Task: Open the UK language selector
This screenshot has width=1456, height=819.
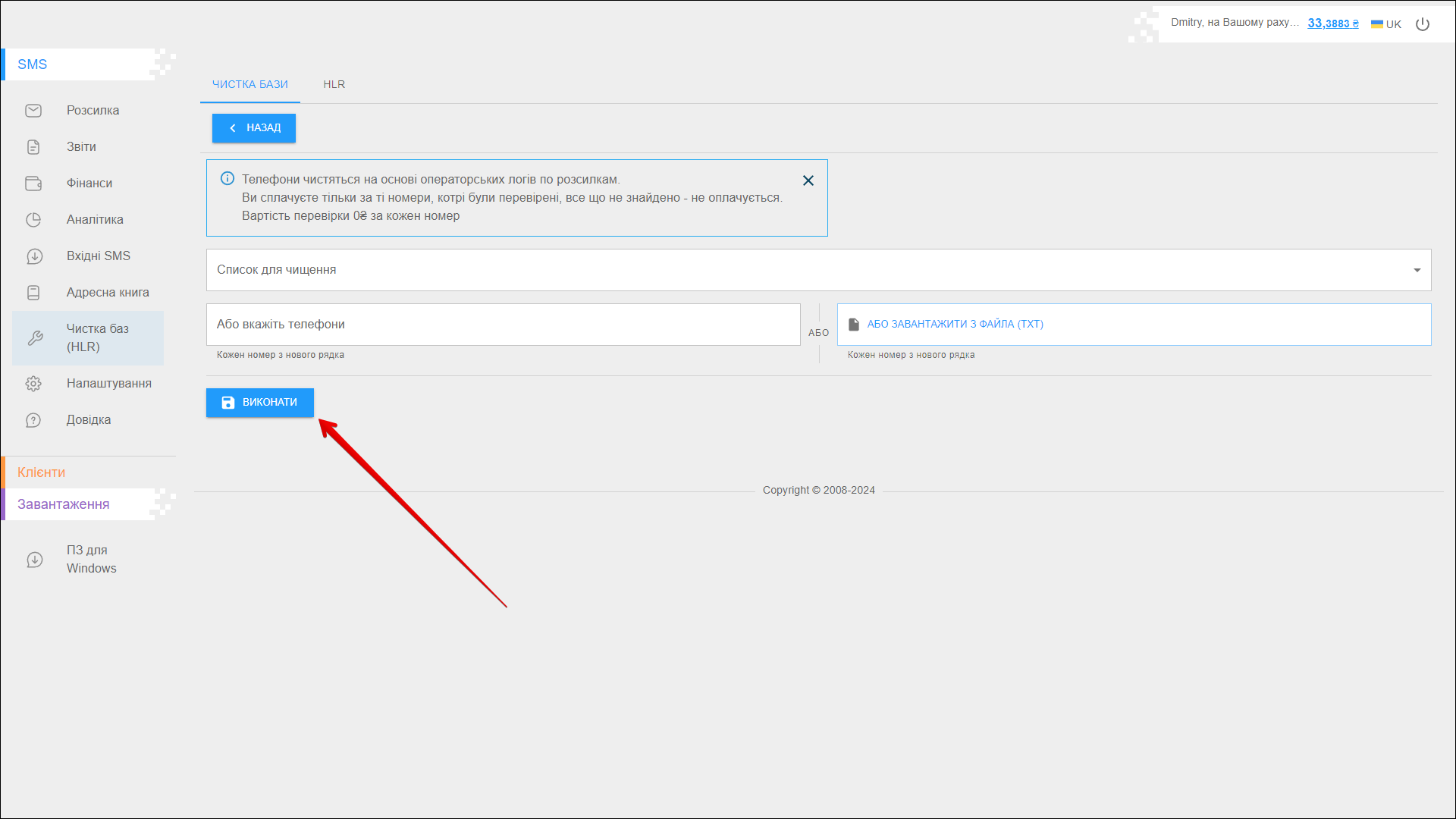Action: pyautogui.click(x=1386, y=24)
